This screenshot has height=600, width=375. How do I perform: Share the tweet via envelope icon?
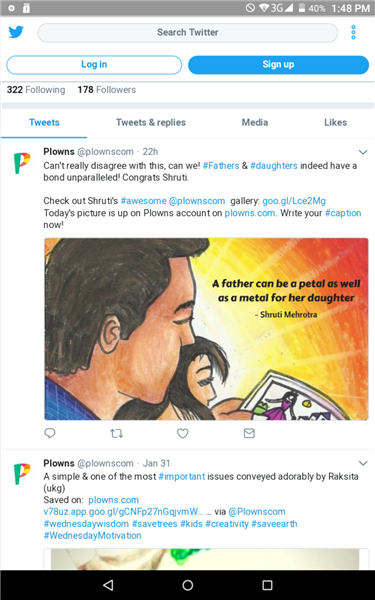coord(249,433)
